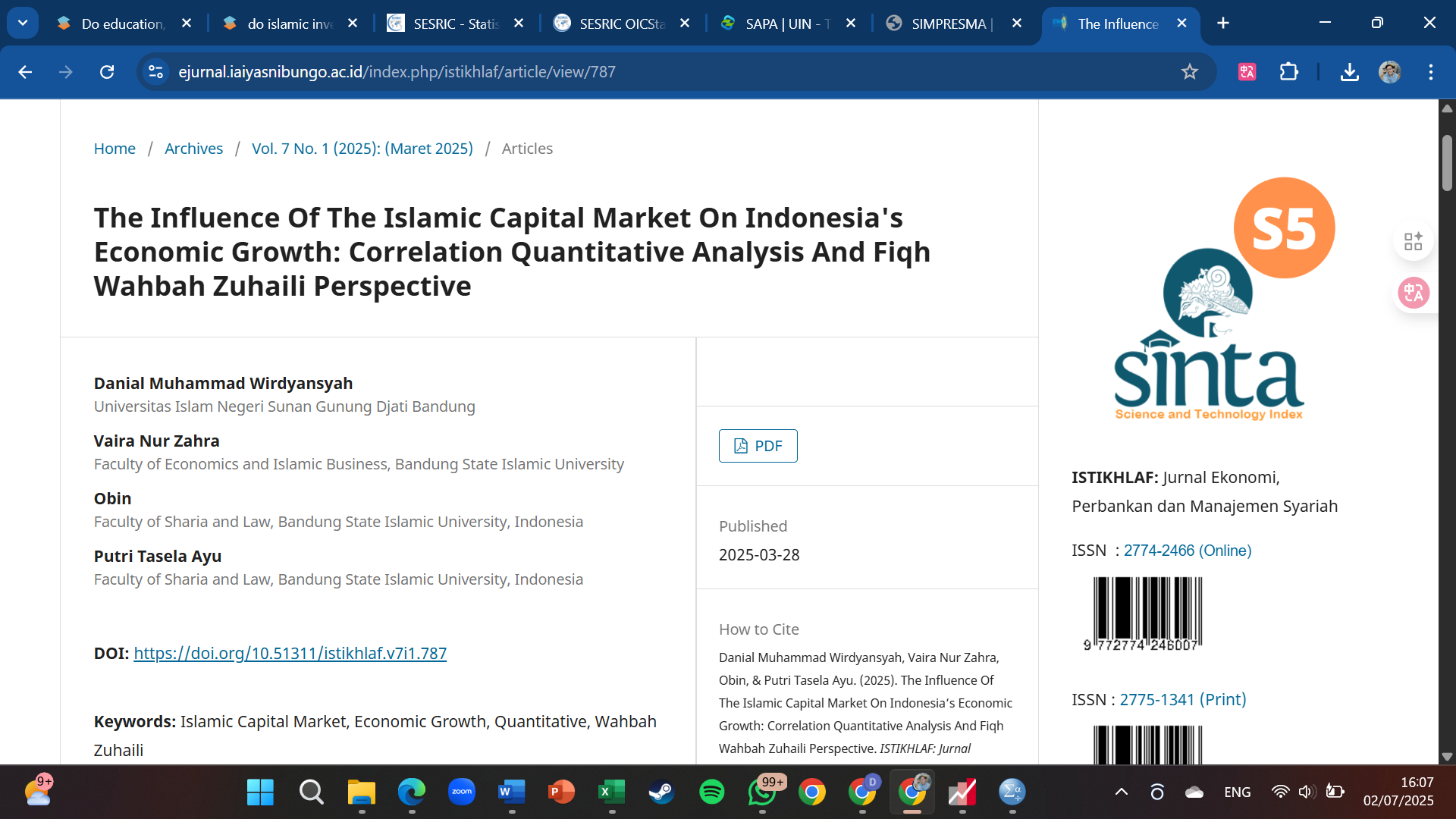Switch to the SESRIC OICStat tab

[622, 24]
